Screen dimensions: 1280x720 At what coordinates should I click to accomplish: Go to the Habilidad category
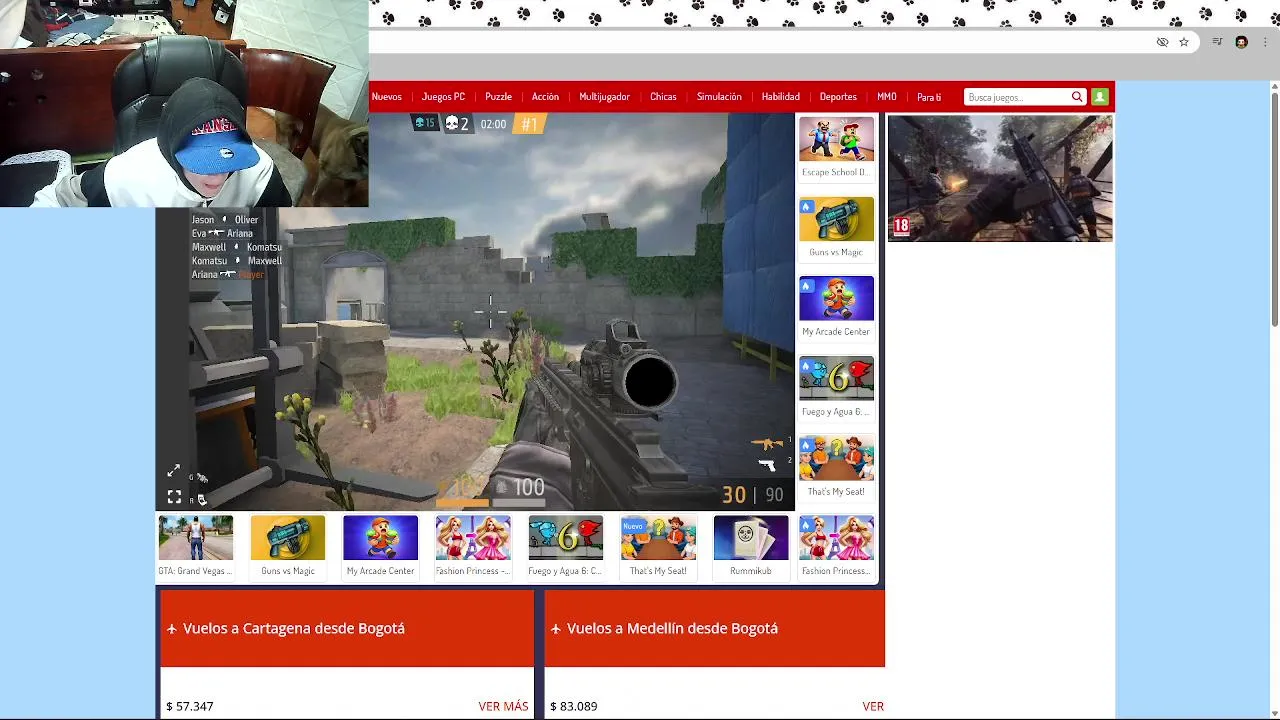coord(780,97)
